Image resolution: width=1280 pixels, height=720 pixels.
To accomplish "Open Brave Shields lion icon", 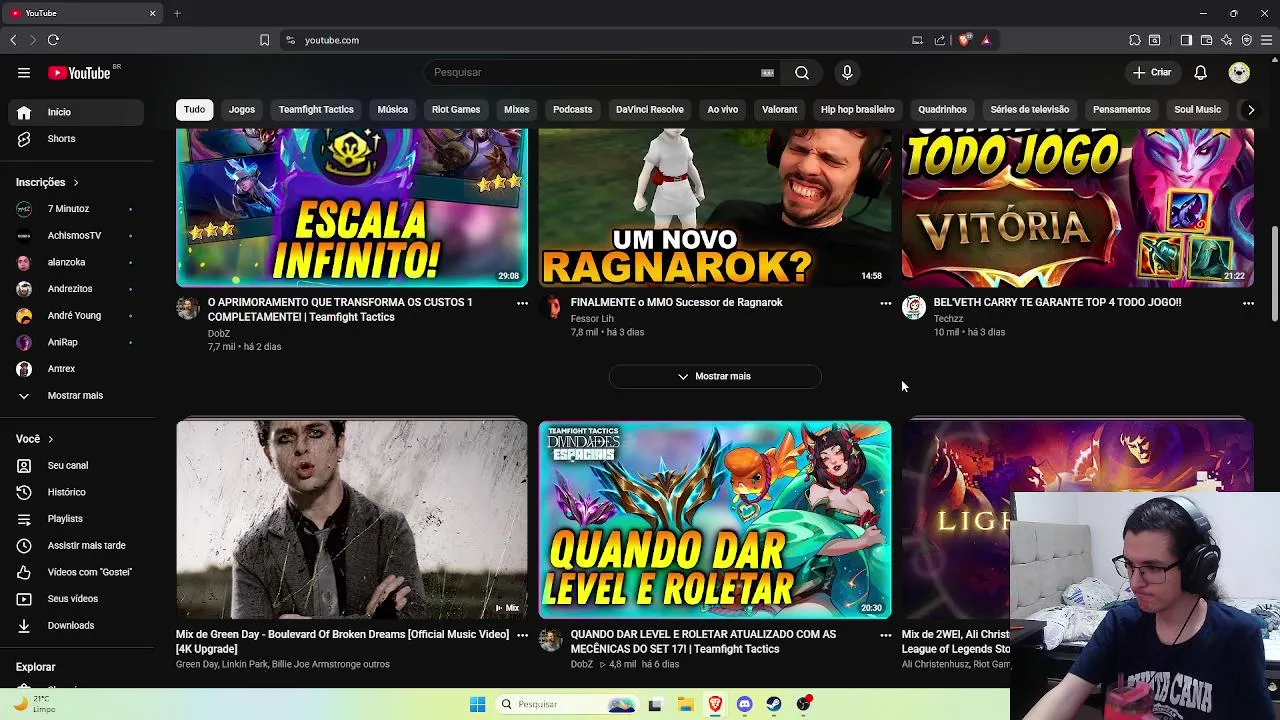I will [964, 40].
